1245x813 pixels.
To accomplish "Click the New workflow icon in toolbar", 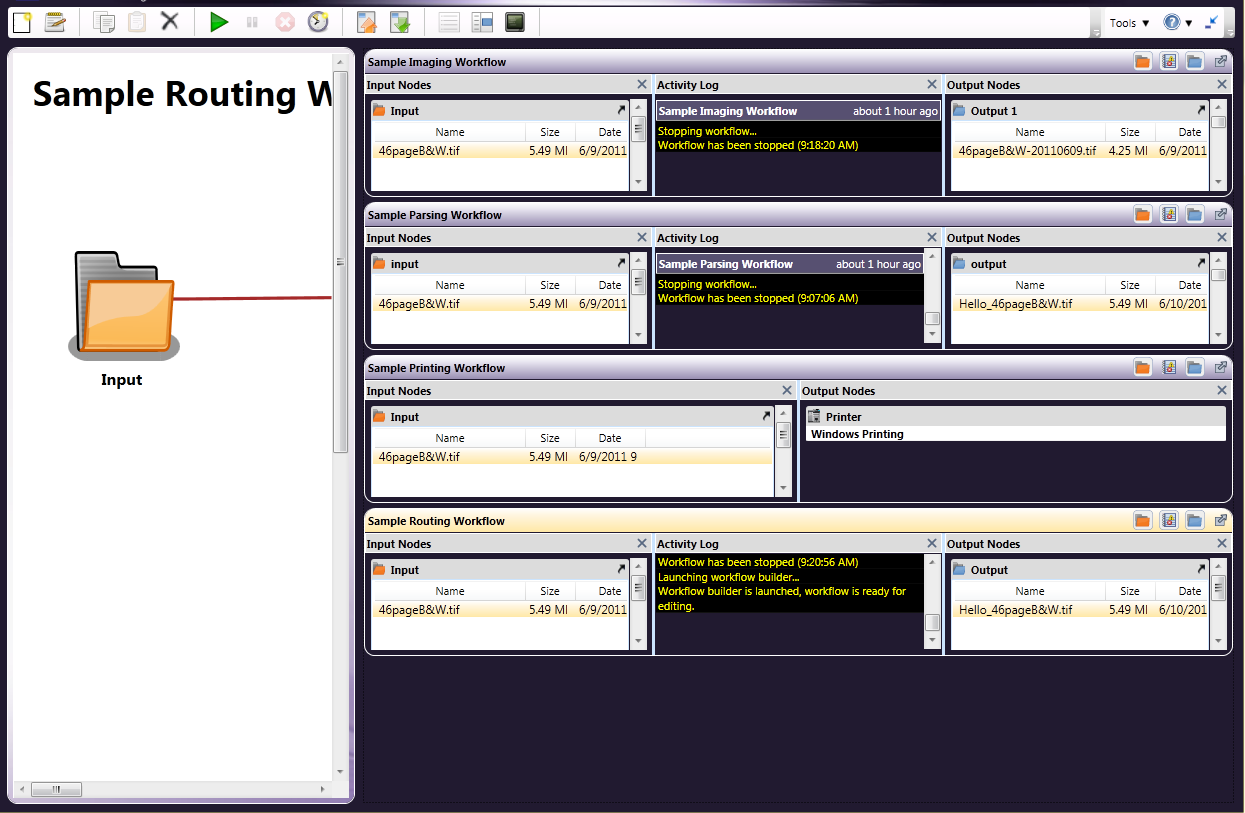I will pos(22,21).
